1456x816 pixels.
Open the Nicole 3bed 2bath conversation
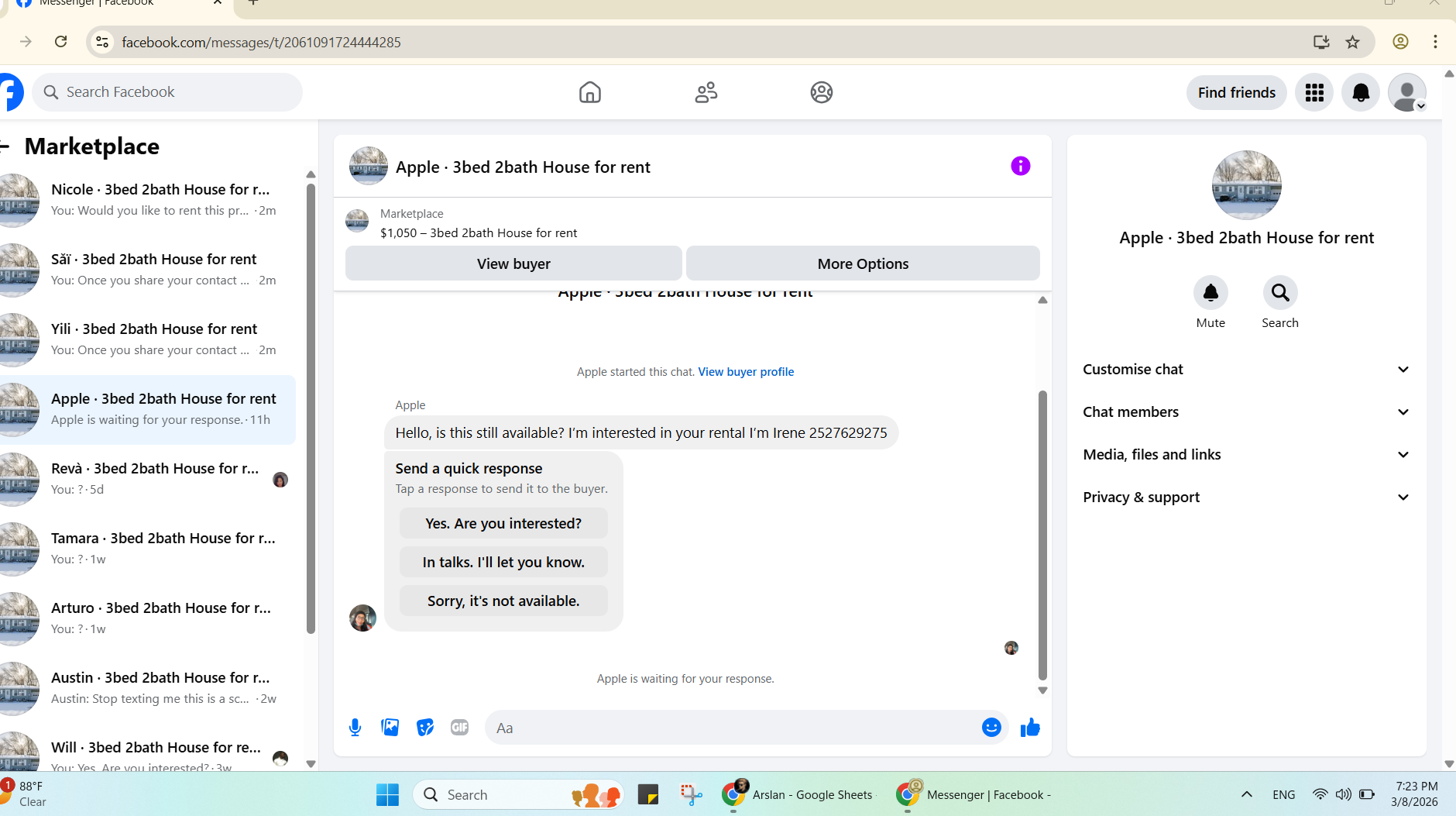coord(147,200)
